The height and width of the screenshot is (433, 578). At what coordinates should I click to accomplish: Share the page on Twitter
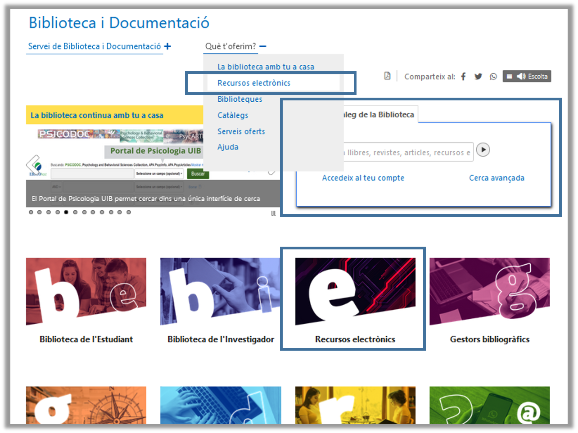[x=478, y=77]
